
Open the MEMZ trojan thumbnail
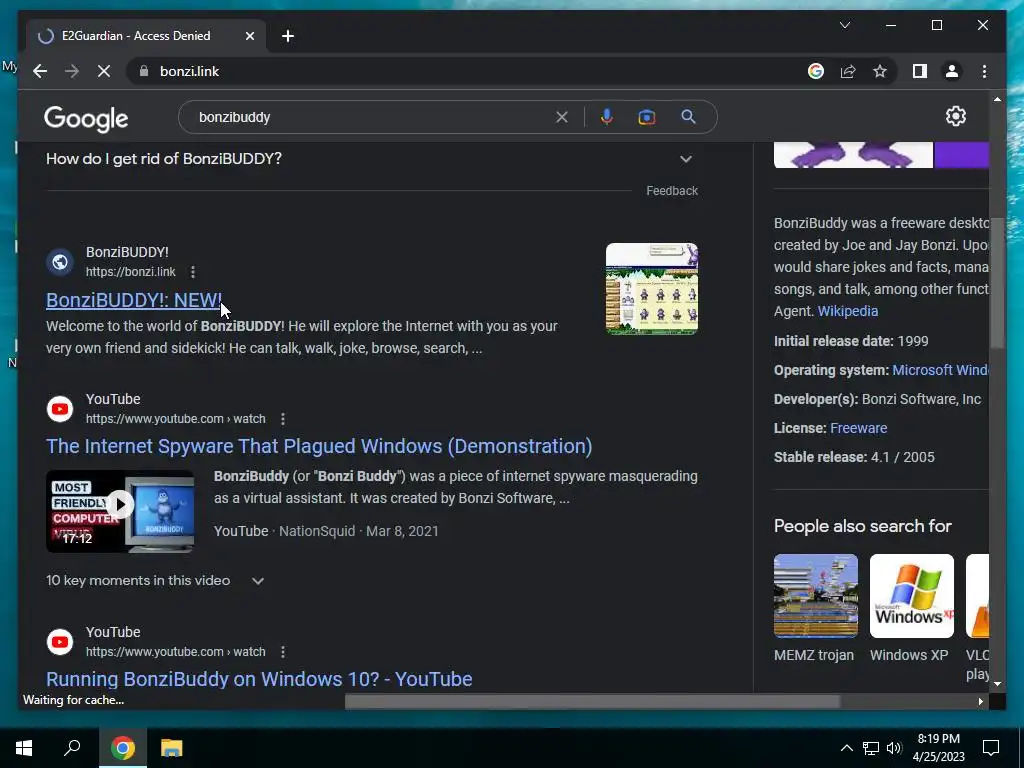(x=816, y=596)
